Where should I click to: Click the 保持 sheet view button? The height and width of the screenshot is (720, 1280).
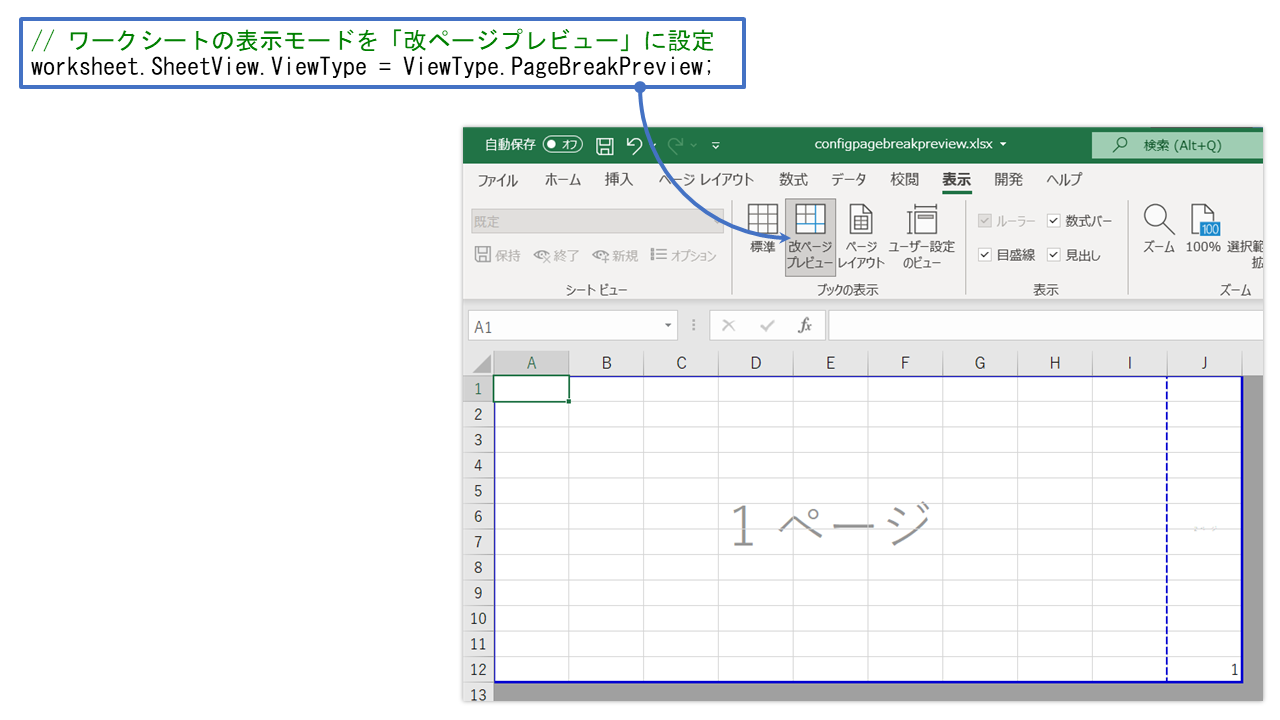coord(498,256)
